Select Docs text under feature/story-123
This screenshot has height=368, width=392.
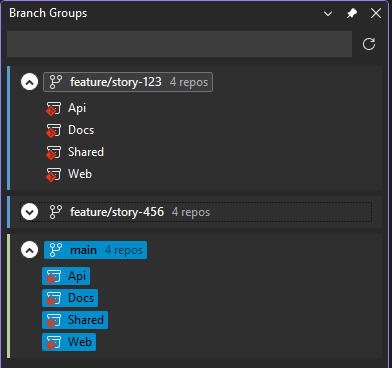[81, 130]
